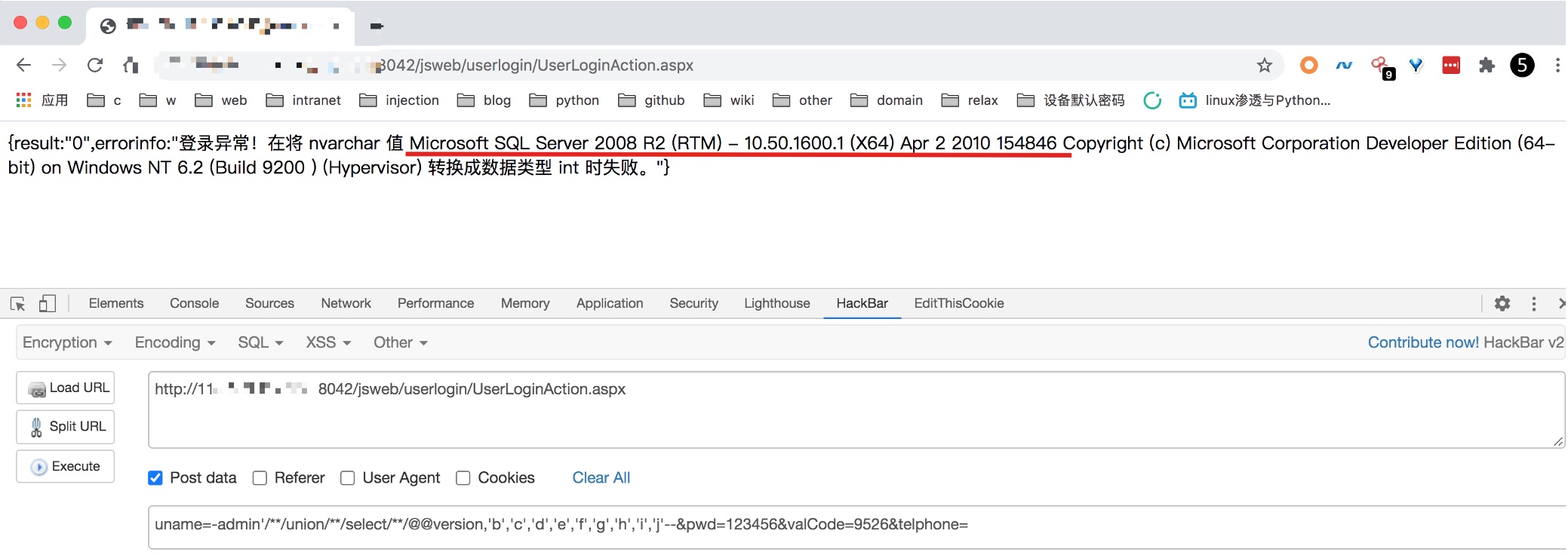Open the blue Y extension icon
This screenshot has height=555, width=1568.
pos(1416,66)
